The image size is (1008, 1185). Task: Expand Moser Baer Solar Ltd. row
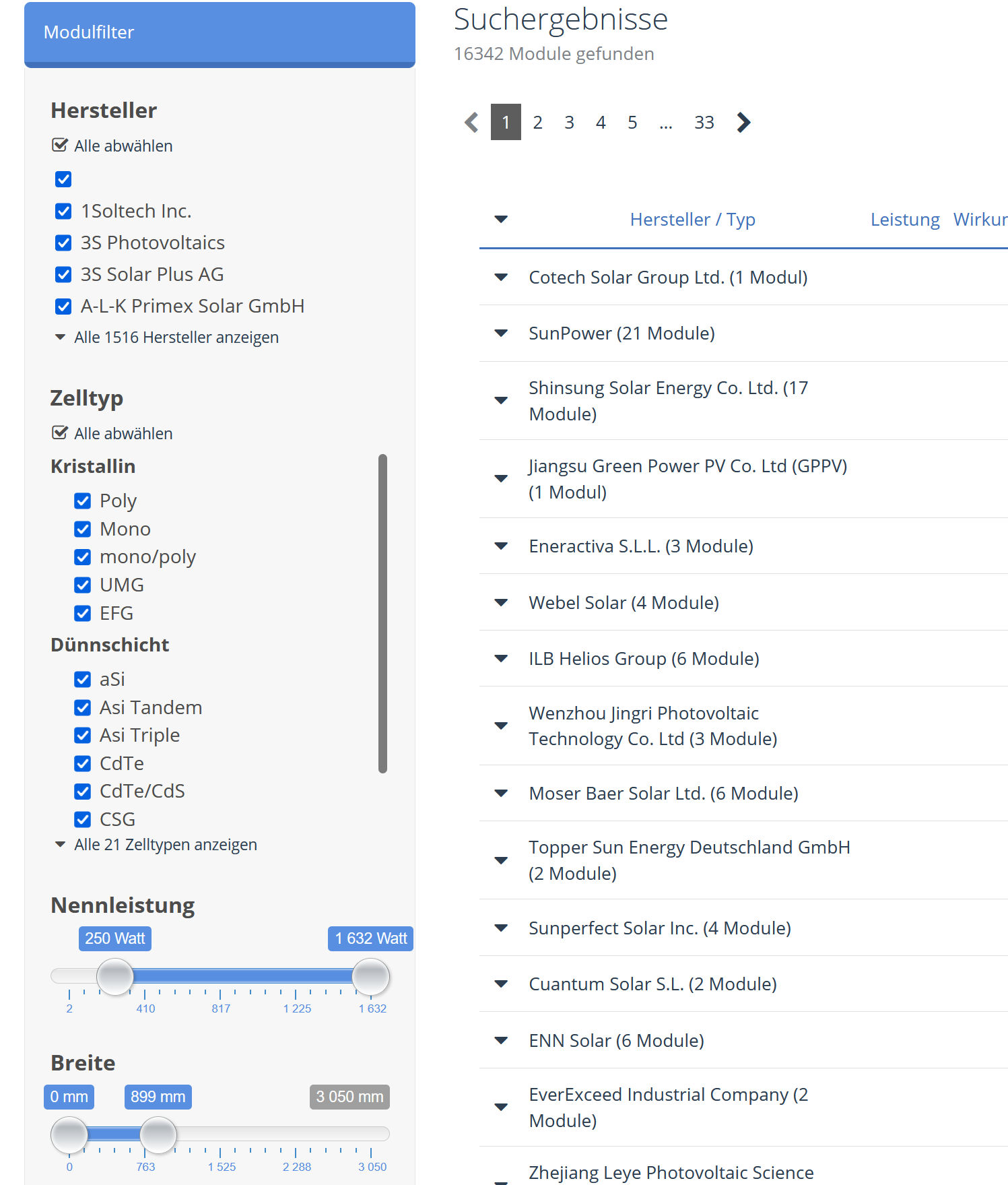[x=501, y=793]
